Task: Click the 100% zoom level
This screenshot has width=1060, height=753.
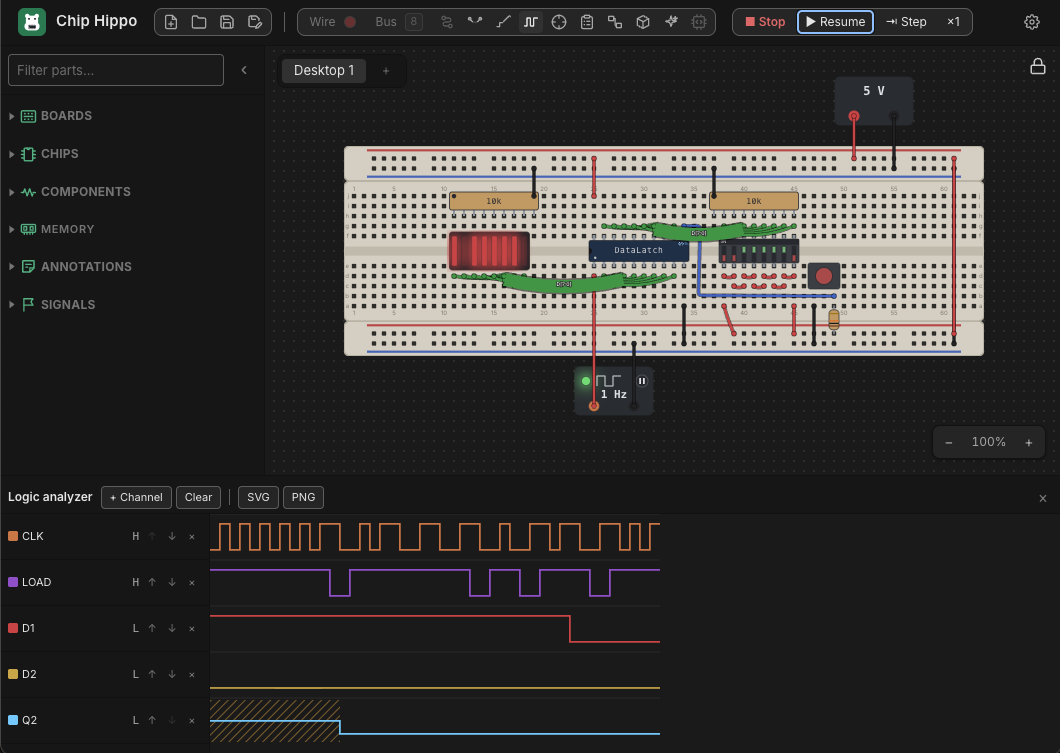Action: tap(988, 442)
